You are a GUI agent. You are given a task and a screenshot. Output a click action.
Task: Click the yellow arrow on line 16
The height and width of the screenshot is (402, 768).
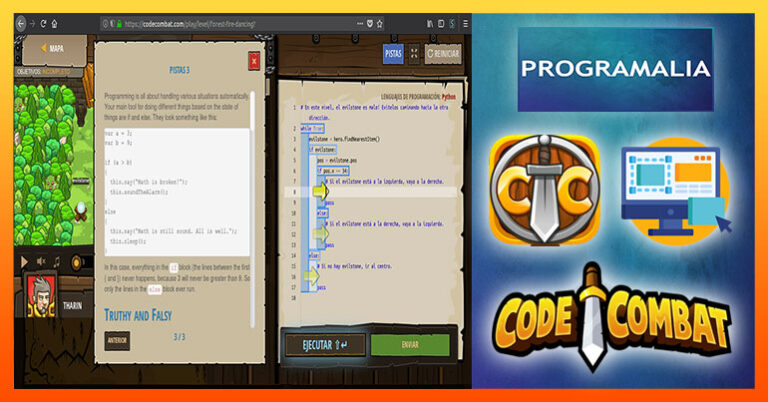[x=312, y=277]
